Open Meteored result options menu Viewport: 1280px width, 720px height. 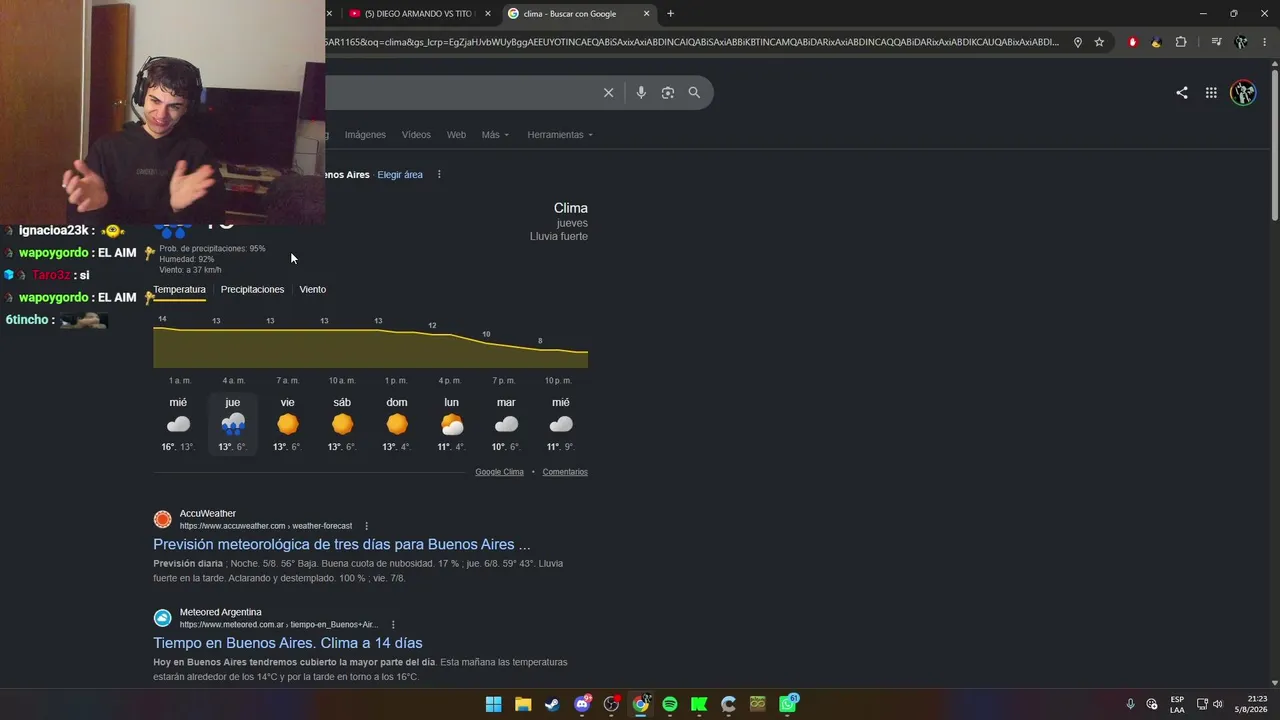[x=393, y=625]
